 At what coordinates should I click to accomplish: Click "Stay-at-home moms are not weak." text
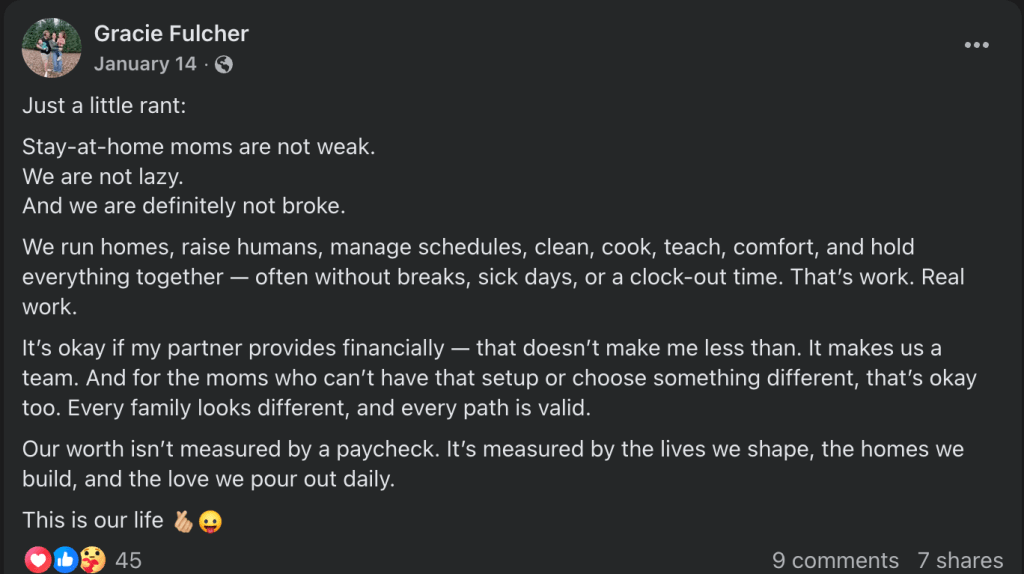coord(198,147)
